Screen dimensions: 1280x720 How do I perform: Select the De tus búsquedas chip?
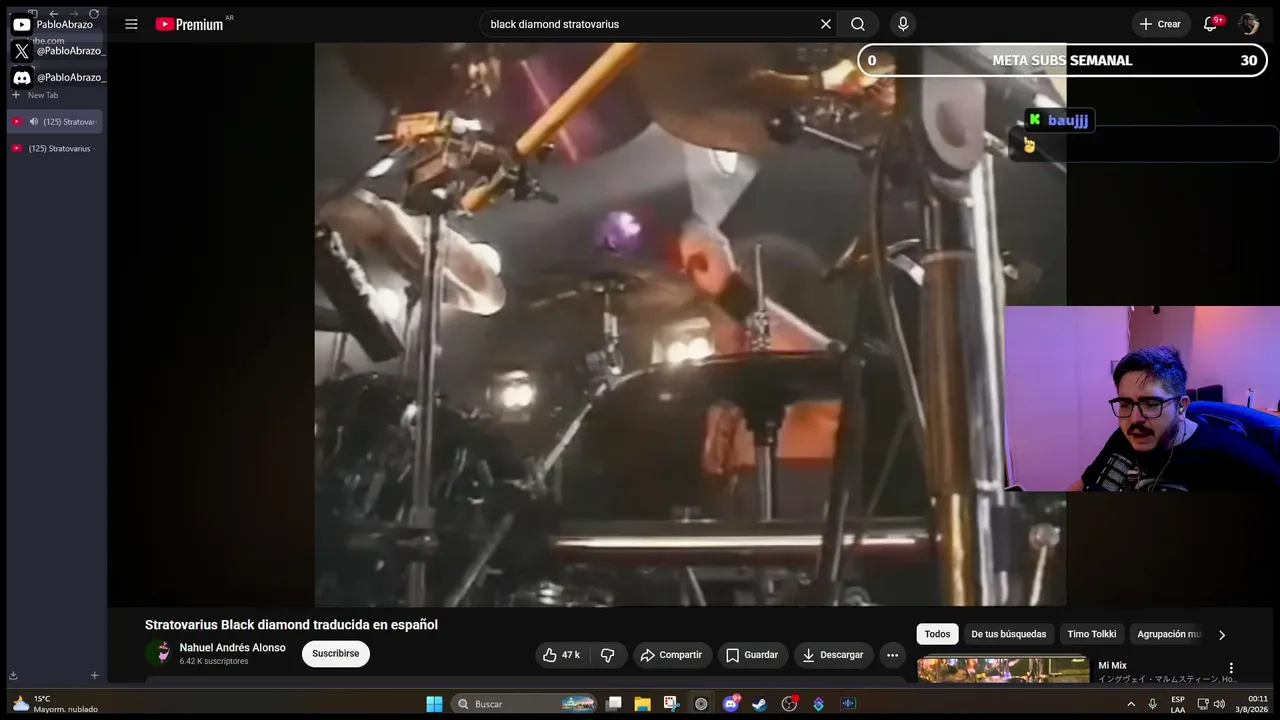[x=1008, y=634]
